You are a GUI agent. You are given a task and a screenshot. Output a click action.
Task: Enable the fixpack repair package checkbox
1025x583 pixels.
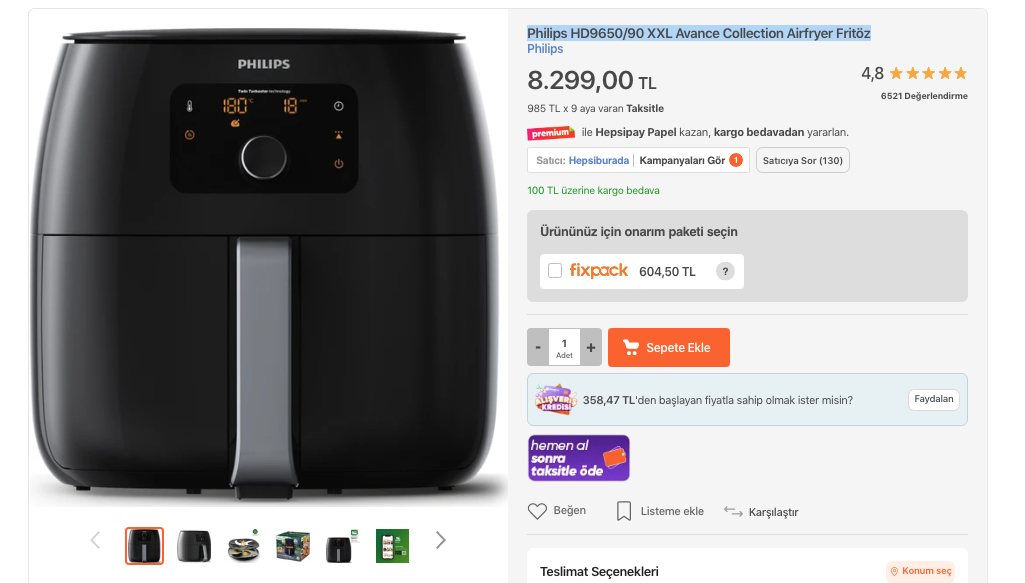(x=555, y=271)
